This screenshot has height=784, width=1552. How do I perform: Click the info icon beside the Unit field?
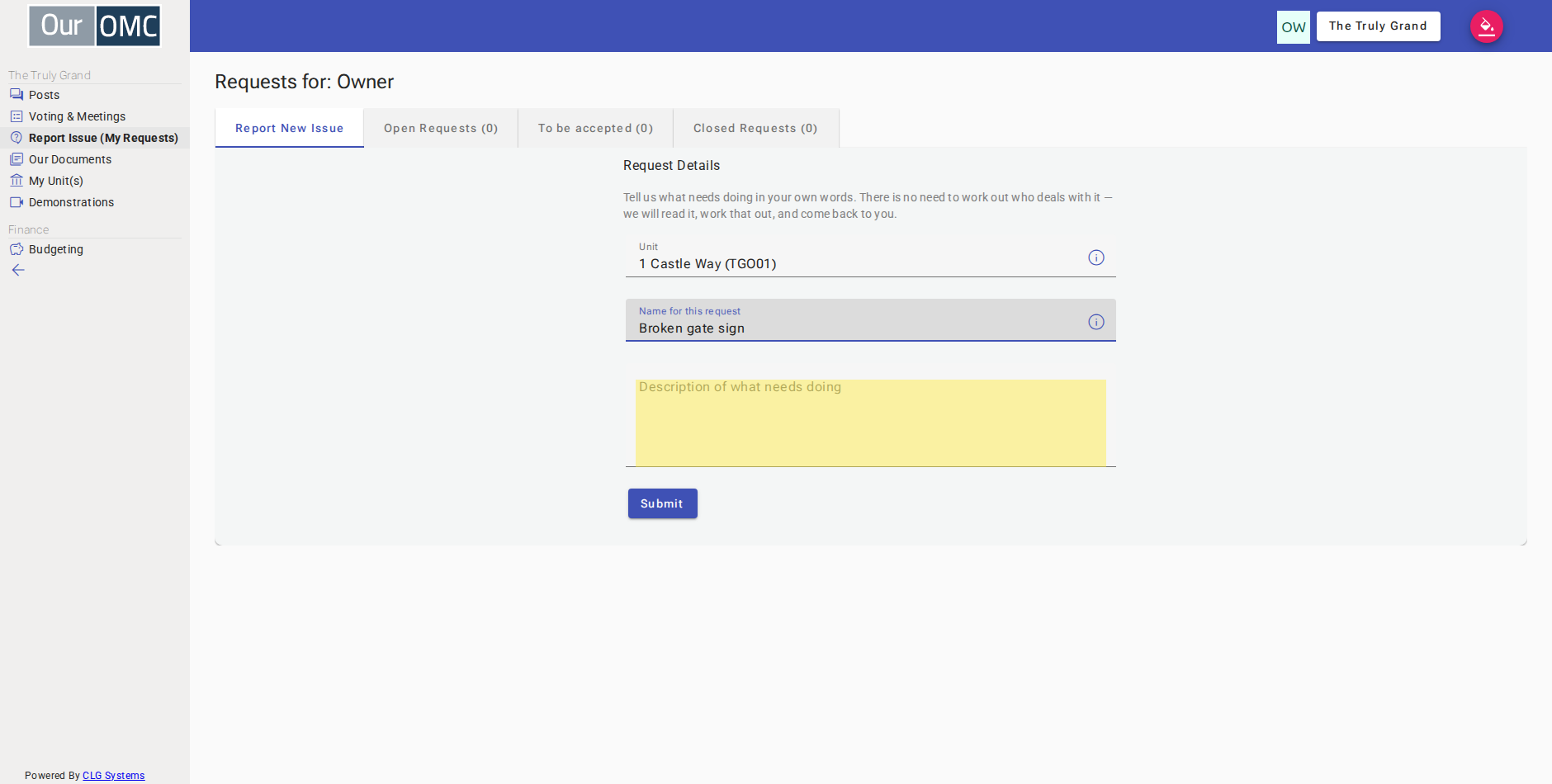click(x=1096, y=257)
